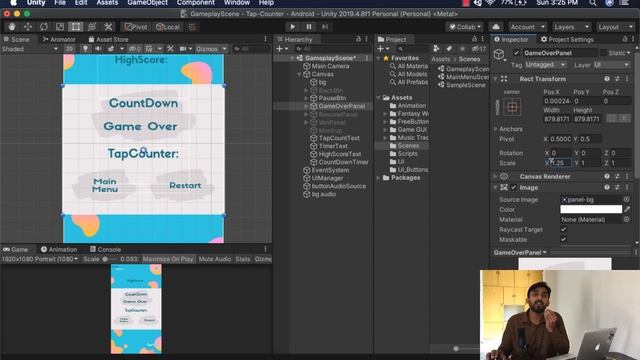Screen dimensions: 640x360
Task: Open the Gizmos dropdown in Scene view
Action: pos(211,49)
